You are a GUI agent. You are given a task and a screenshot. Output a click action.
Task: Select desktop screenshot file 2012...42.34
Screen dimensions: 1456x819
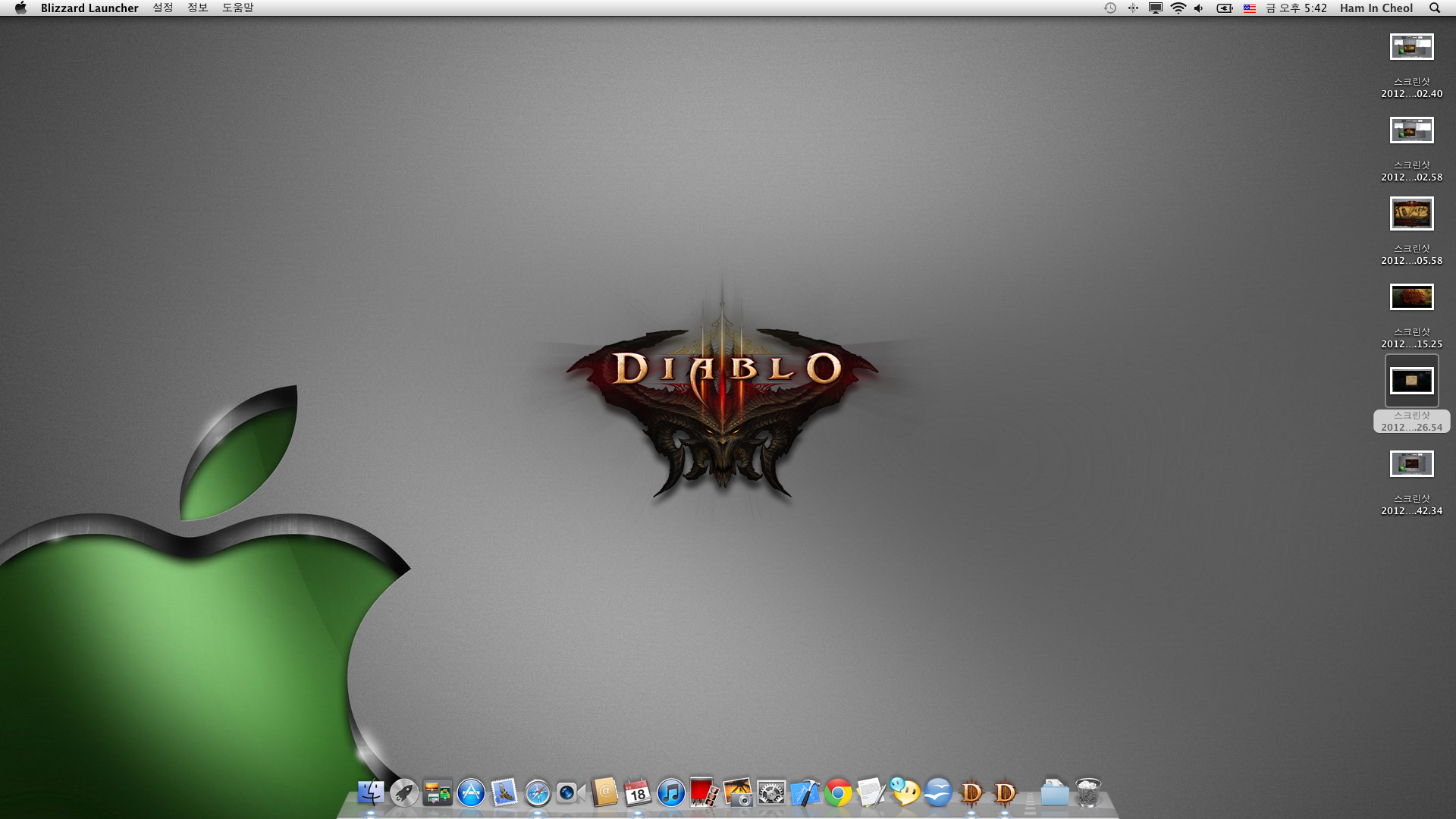1411,464
